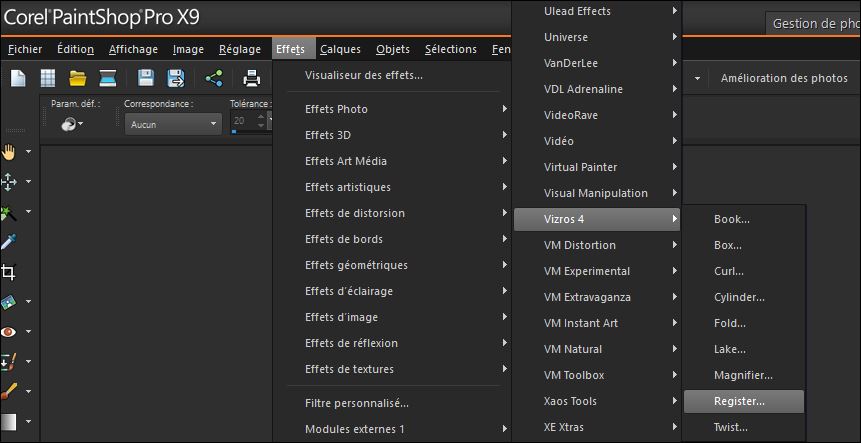This screenshot has height=443, width=861.
Task: Click the Save As floppy-with-arrow icon
Action: pyautogui.click(x=176, y=78)
